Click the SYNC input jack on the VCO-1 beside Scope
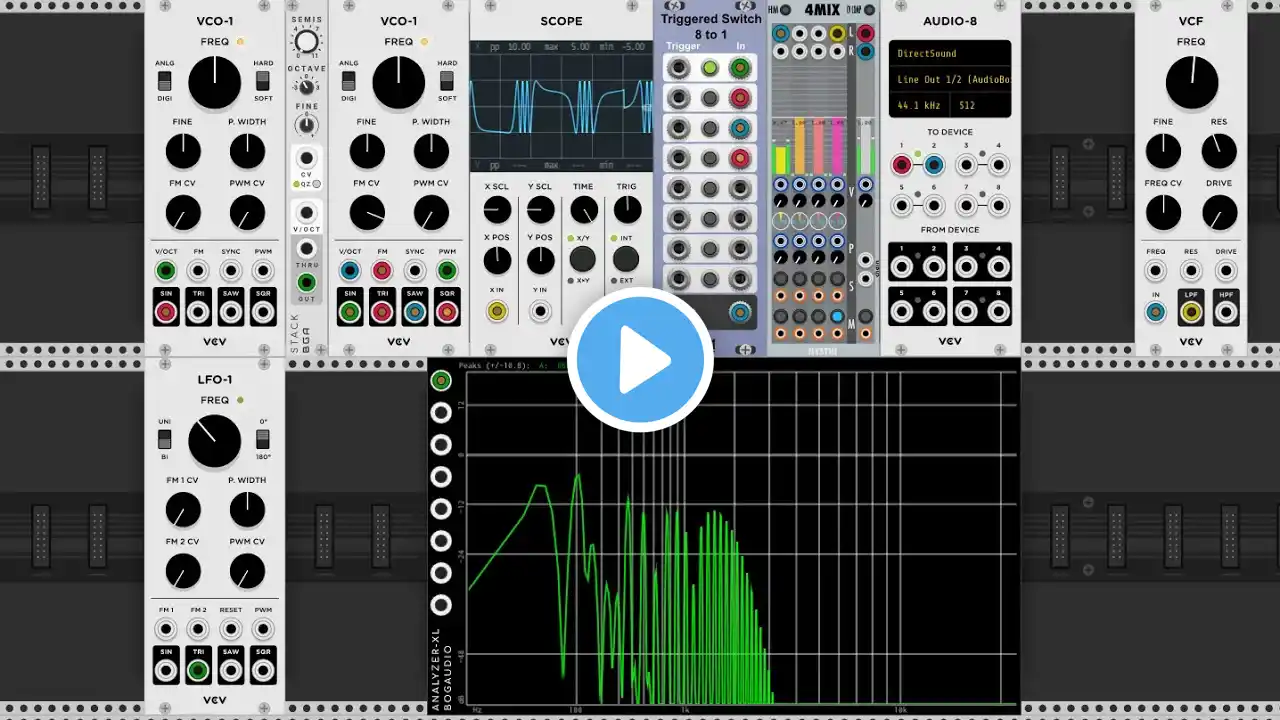 click(x=414, y=271)
